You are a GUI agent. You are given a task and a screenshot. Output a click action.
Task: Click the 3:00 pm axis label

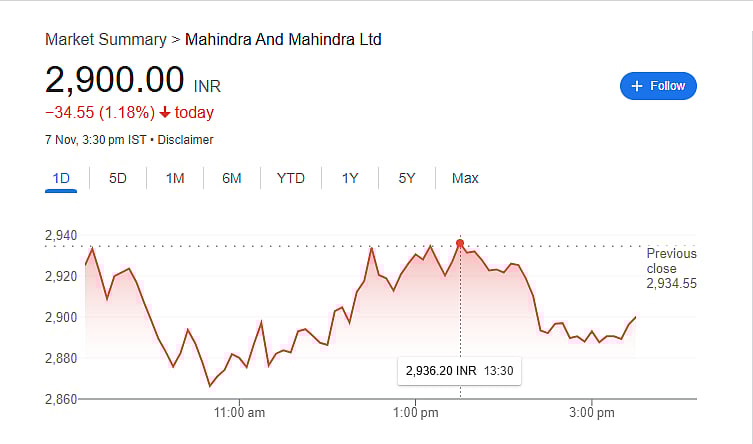click(x=591, y=412)
